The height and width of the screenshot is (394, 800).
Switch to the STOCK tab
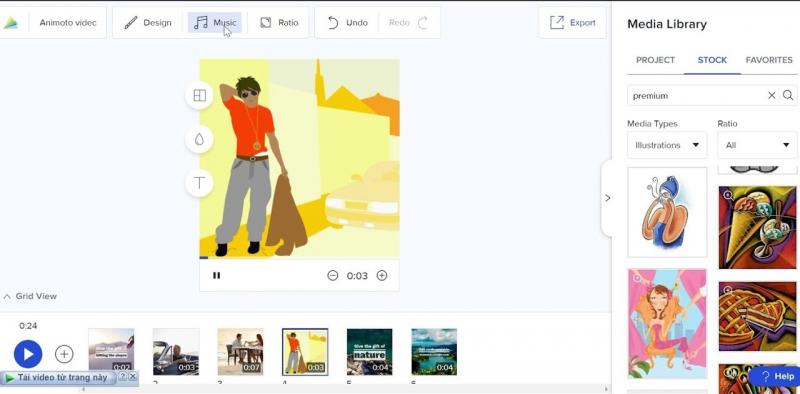tap(712, 60)
